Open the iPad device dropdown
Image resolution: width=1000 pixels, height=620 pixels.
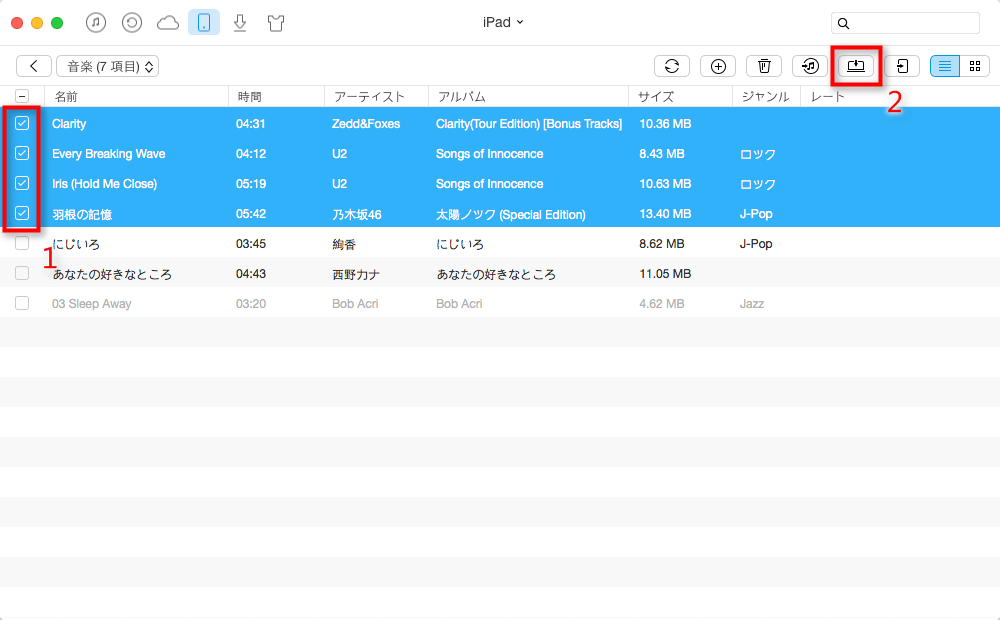tap(503, 22)
